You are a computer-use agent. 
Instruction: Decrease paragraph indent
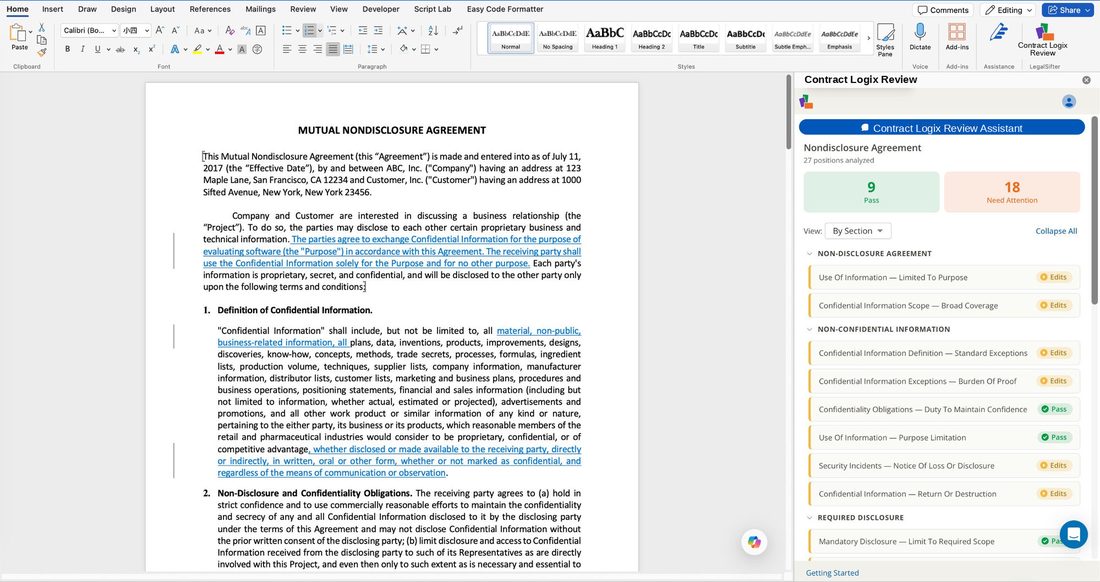(x=363, y=30)
